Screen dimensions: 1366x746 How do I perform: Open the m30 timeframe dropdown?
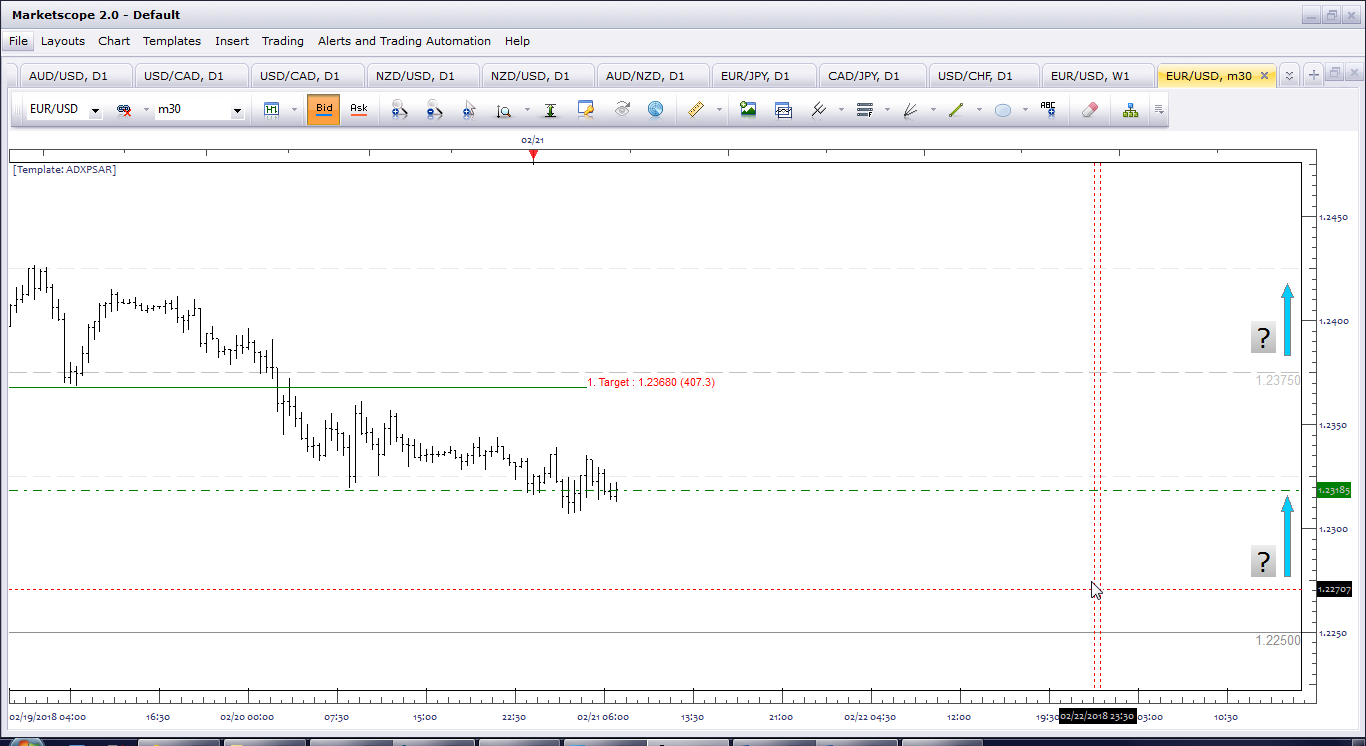(x=237, y=111)
